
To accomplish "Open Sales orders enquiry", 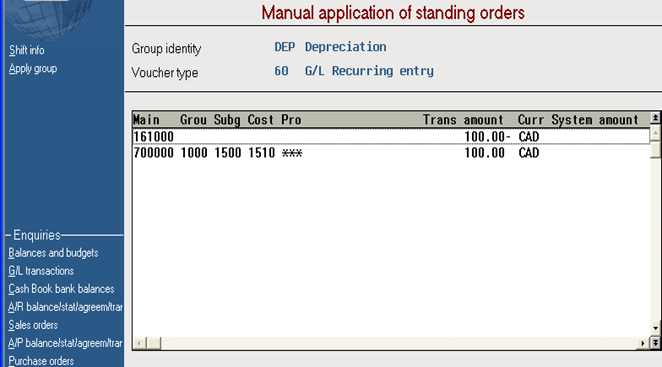I will pyautogui.click(x=33, y=325).
